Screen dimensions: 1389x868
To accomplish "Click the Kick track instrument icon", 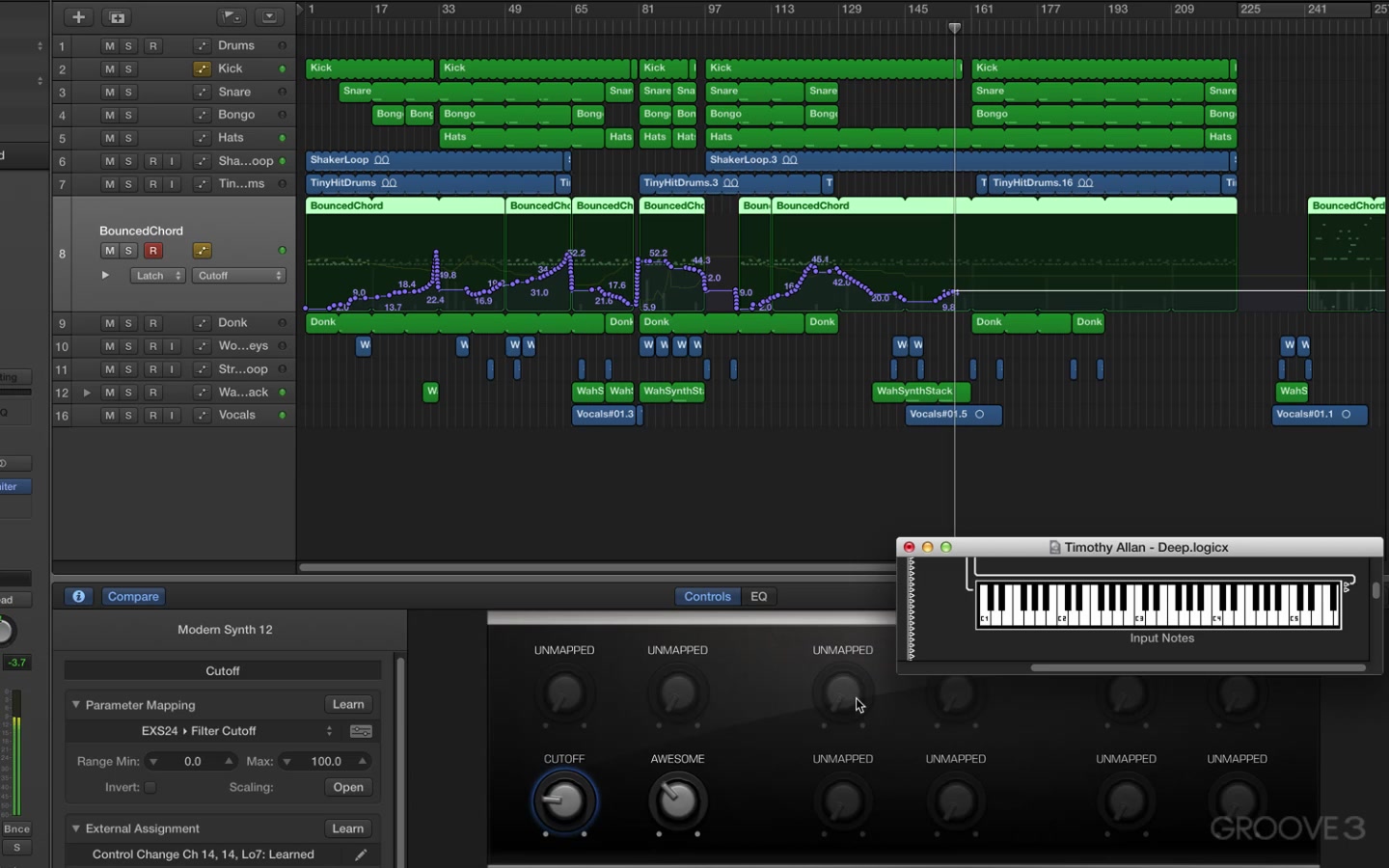I will click(202, 68).
